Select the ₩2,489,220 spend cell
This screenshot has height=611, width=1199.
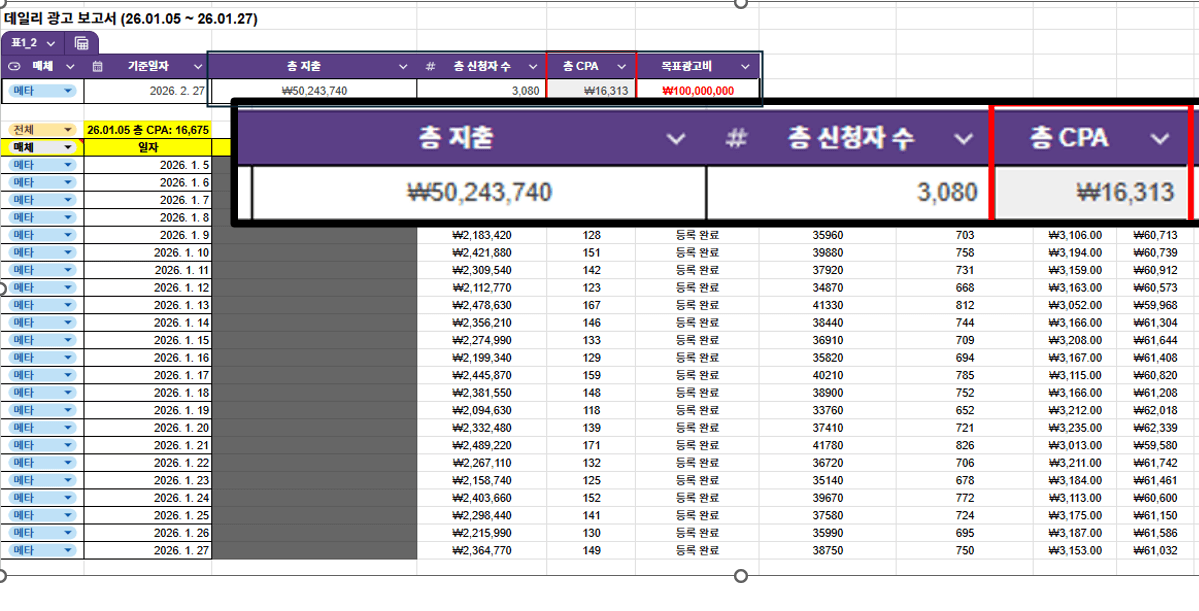coord(482,445)
